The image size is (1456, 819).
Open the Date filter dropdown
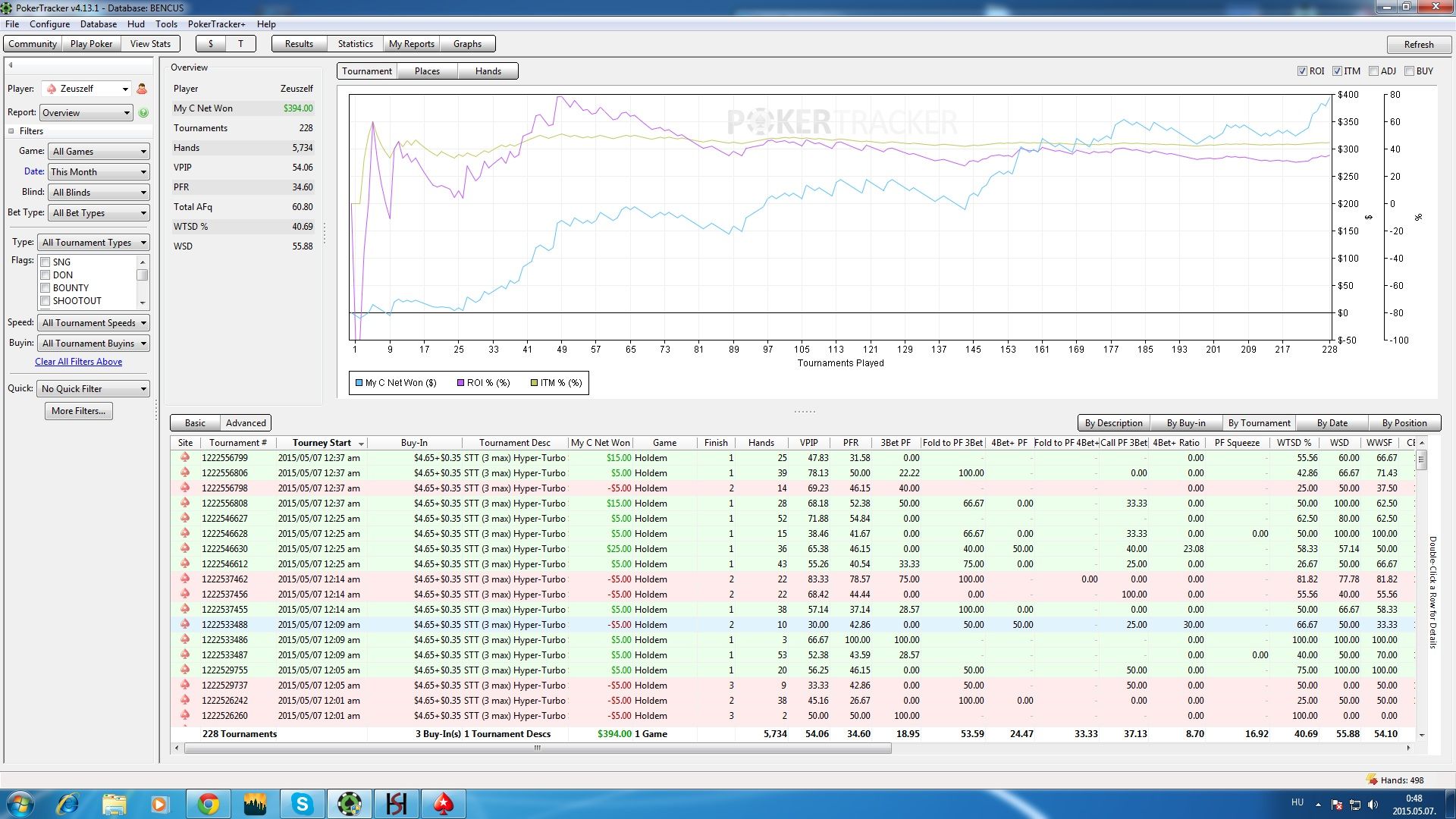point(99,172)
